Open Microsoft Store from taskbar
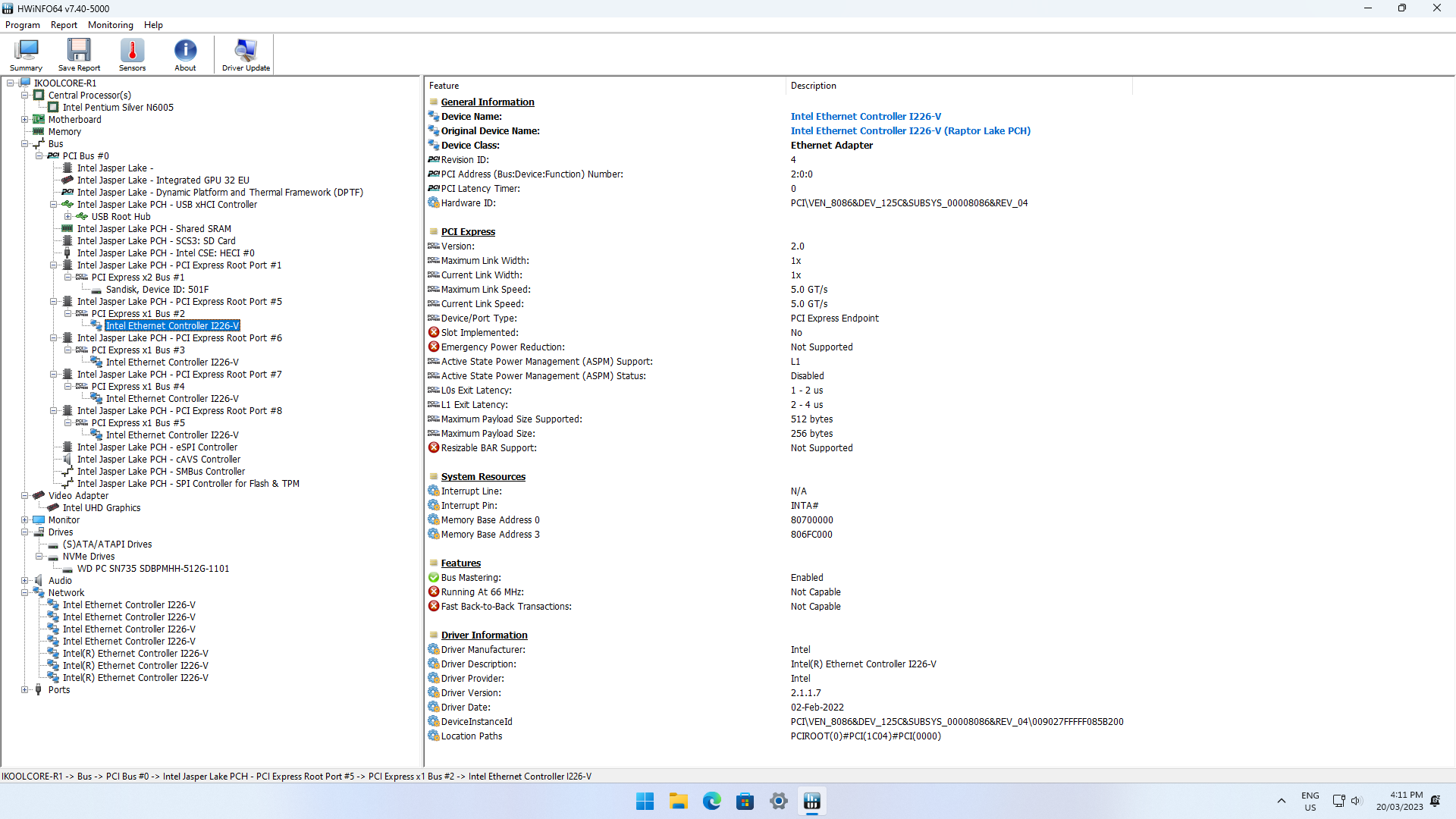The width and height of the screenshot is (1456, 819). (x=745, y=801)
